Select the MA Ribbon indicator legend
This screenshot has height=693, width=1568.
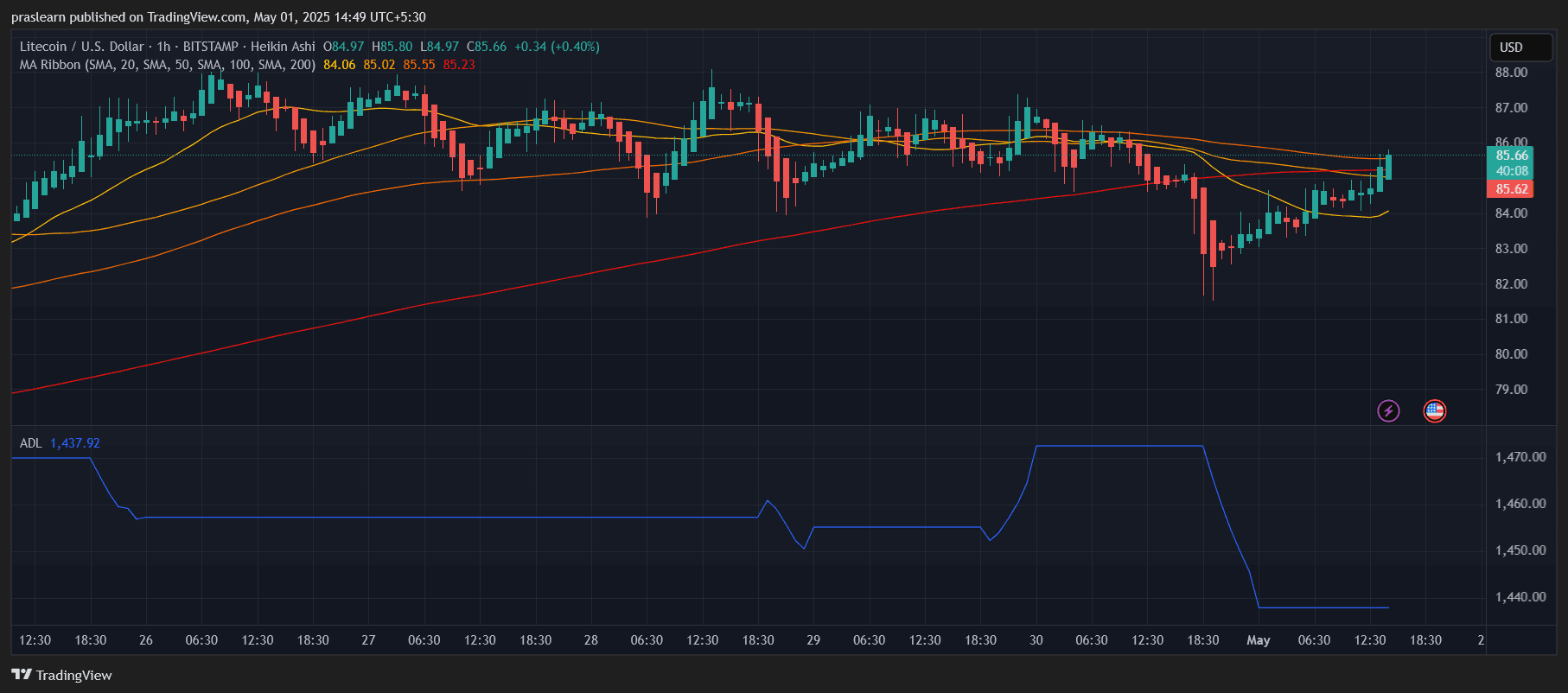tap(168, 65)
